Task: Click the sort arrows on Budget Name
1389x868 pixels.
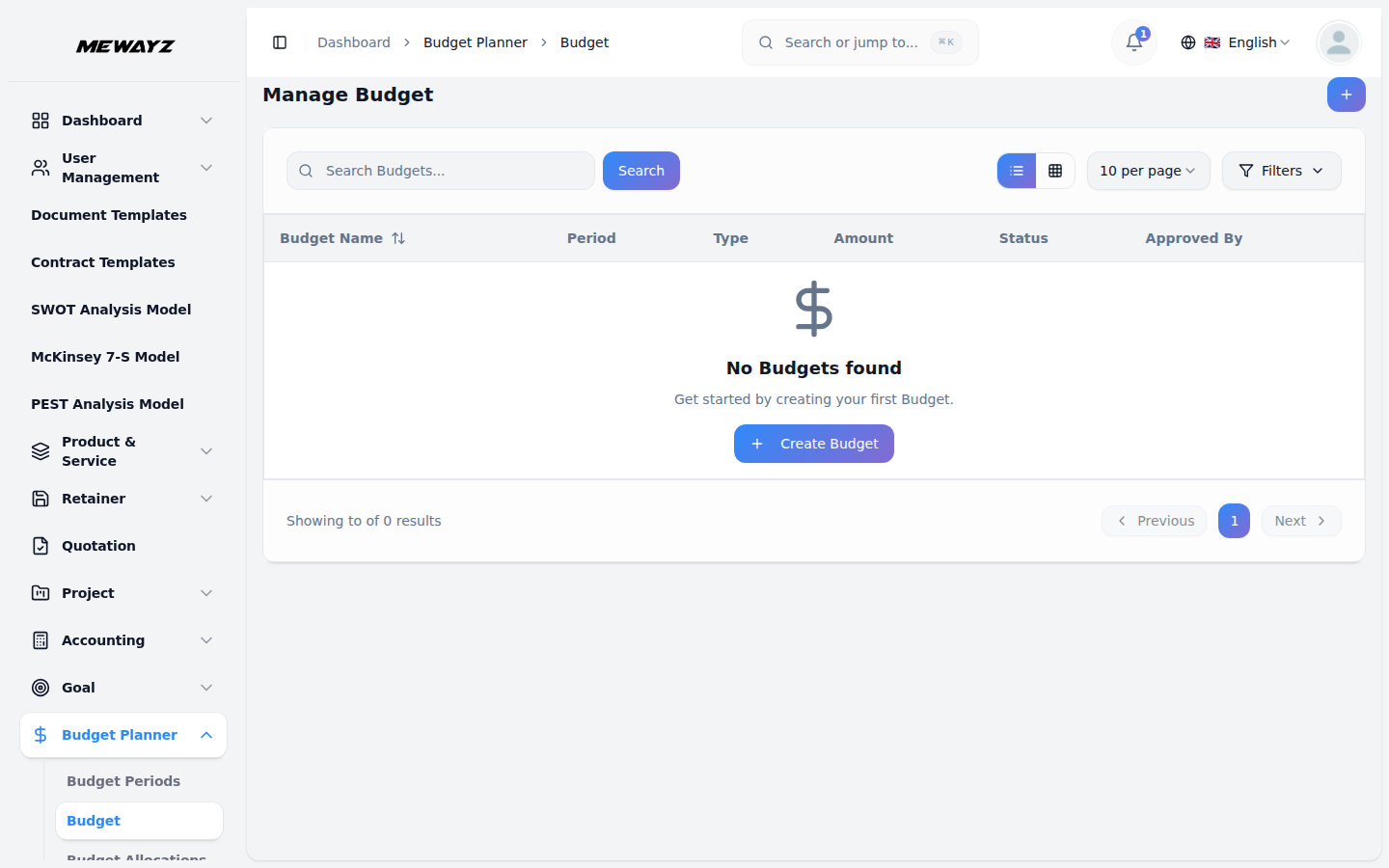Action: click(x=398, y=238)
